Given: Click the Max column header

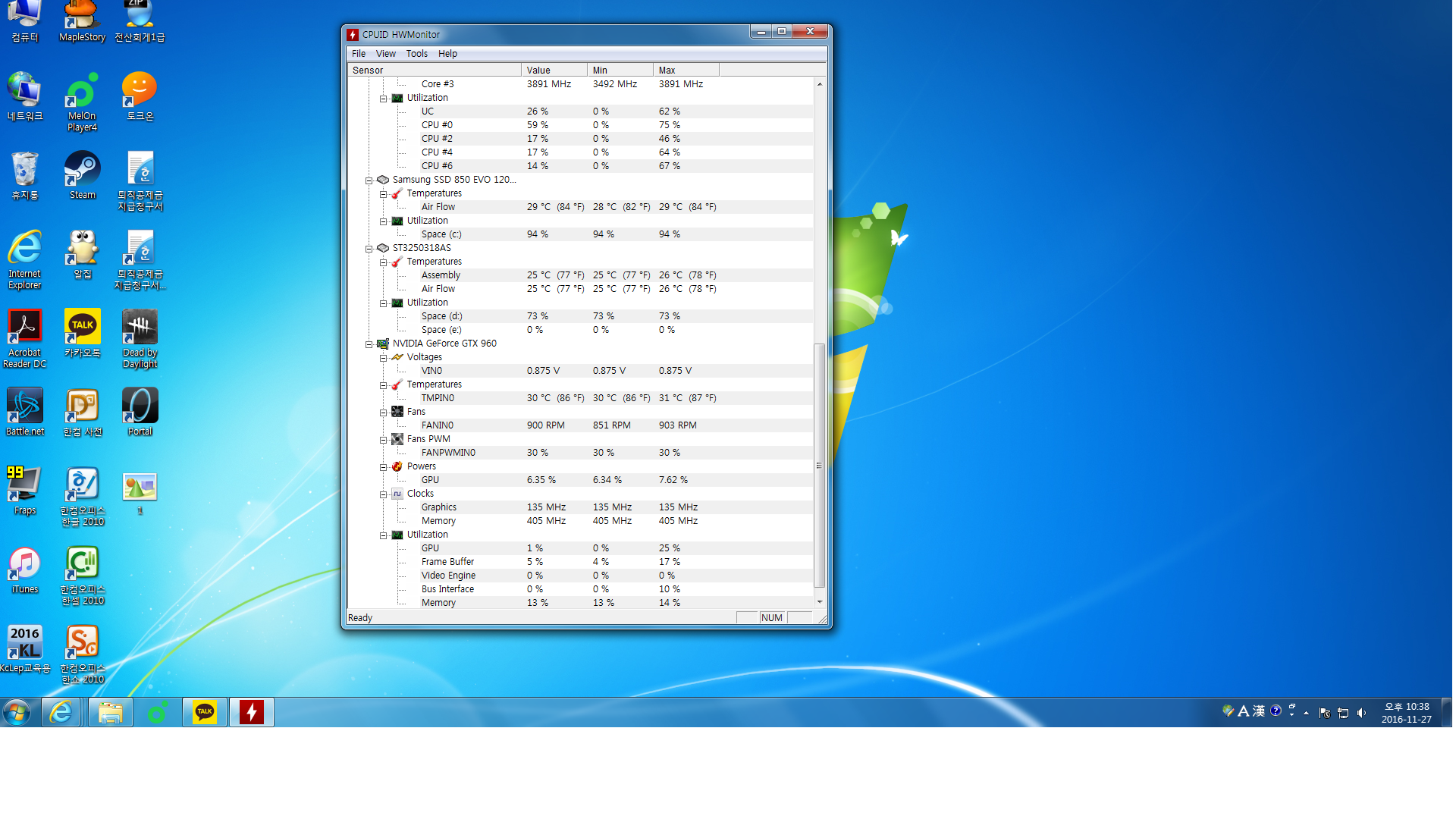Looking at the screenshot, I should [x=685, y=70].
